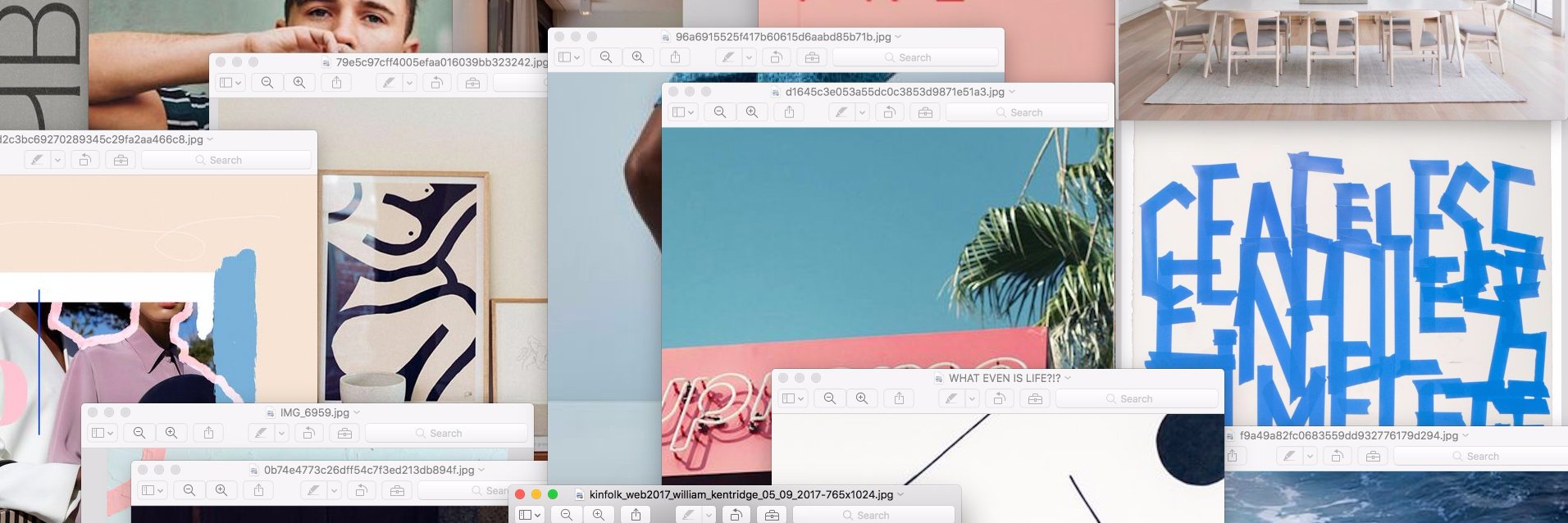Click the title 0b74e4773c26dff54c7f3ed213db894f.jpg
1568x523 pixels.
pyautogui.click(x=369, y=470)
